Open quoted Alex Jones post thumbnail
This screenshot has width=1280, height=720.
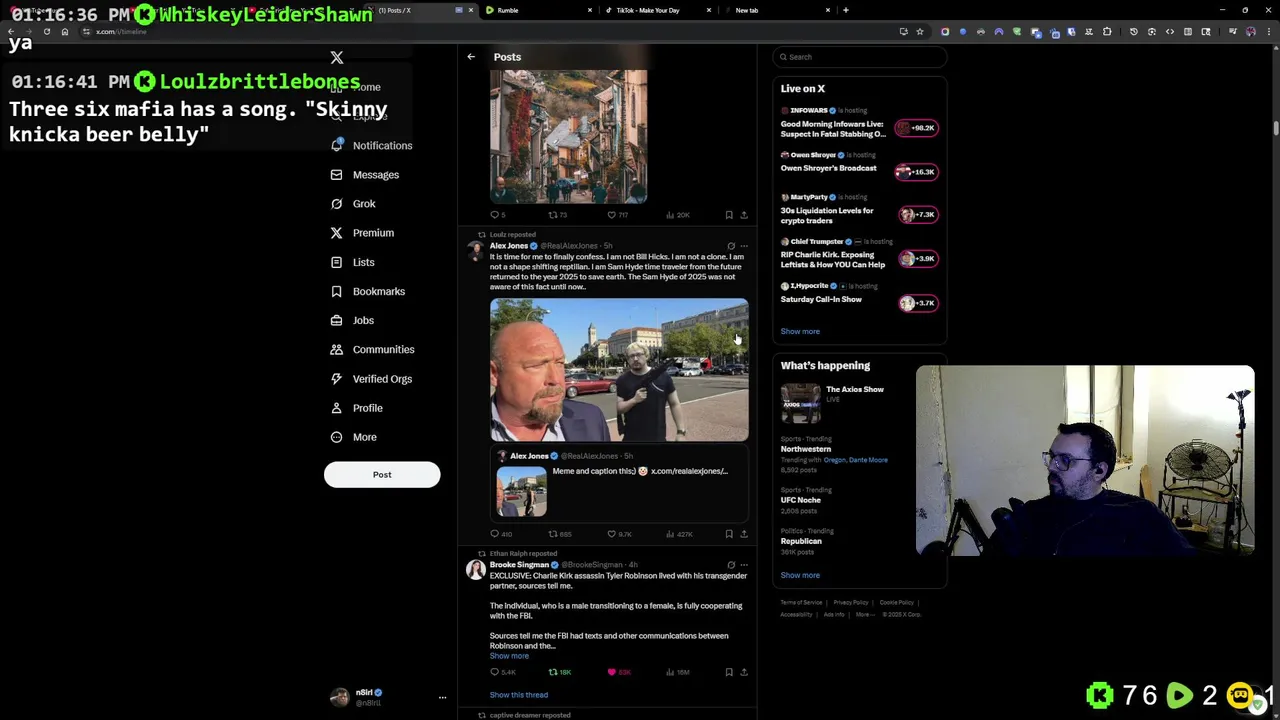(x=522, y=492)
